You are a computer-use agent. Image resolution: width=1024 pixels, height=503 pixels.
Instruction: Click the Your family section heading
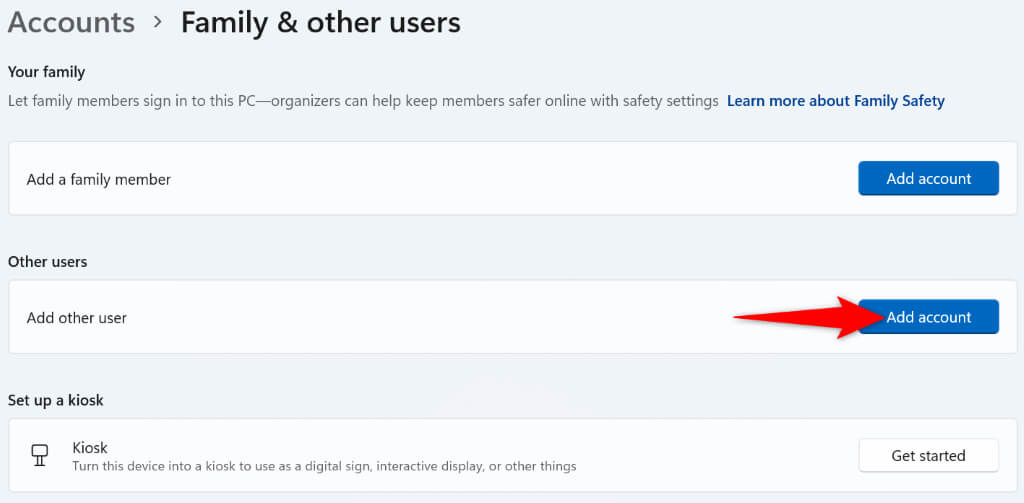(x=46, y=72)
